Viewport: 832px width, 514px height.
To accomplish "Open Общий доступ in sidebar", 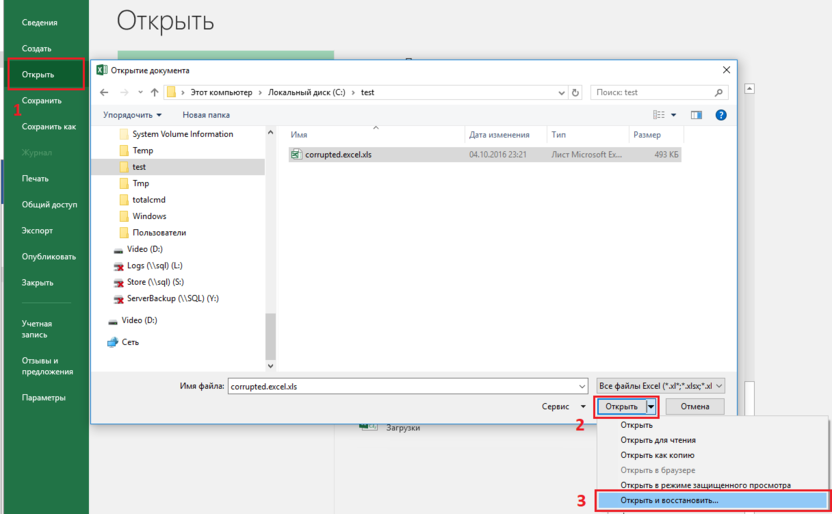I will [49, 204].
